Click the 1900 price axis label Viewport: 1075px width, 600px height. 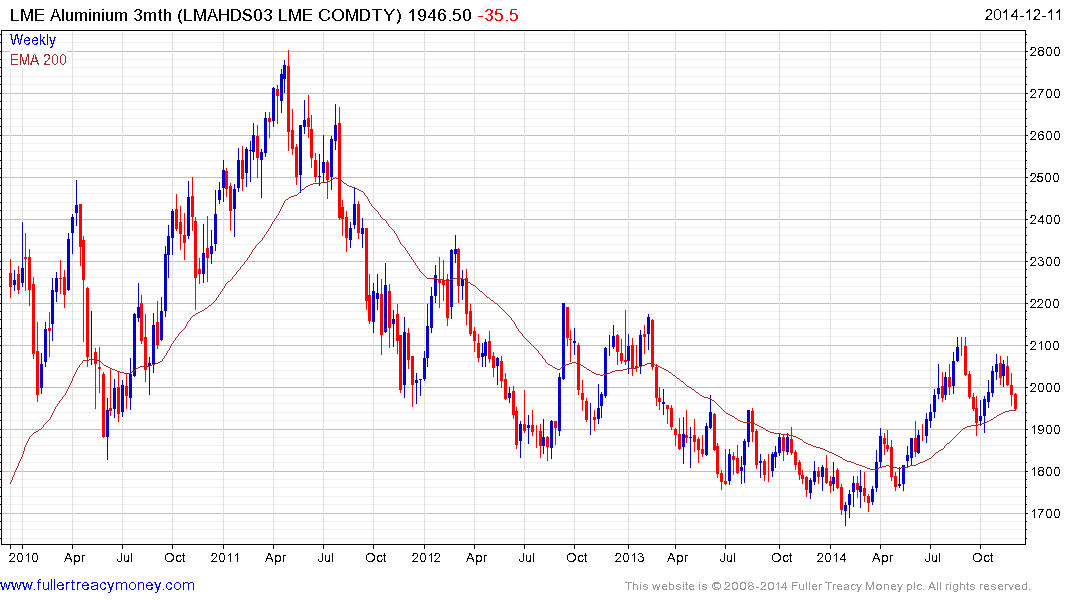click(x=1045, y=430)
